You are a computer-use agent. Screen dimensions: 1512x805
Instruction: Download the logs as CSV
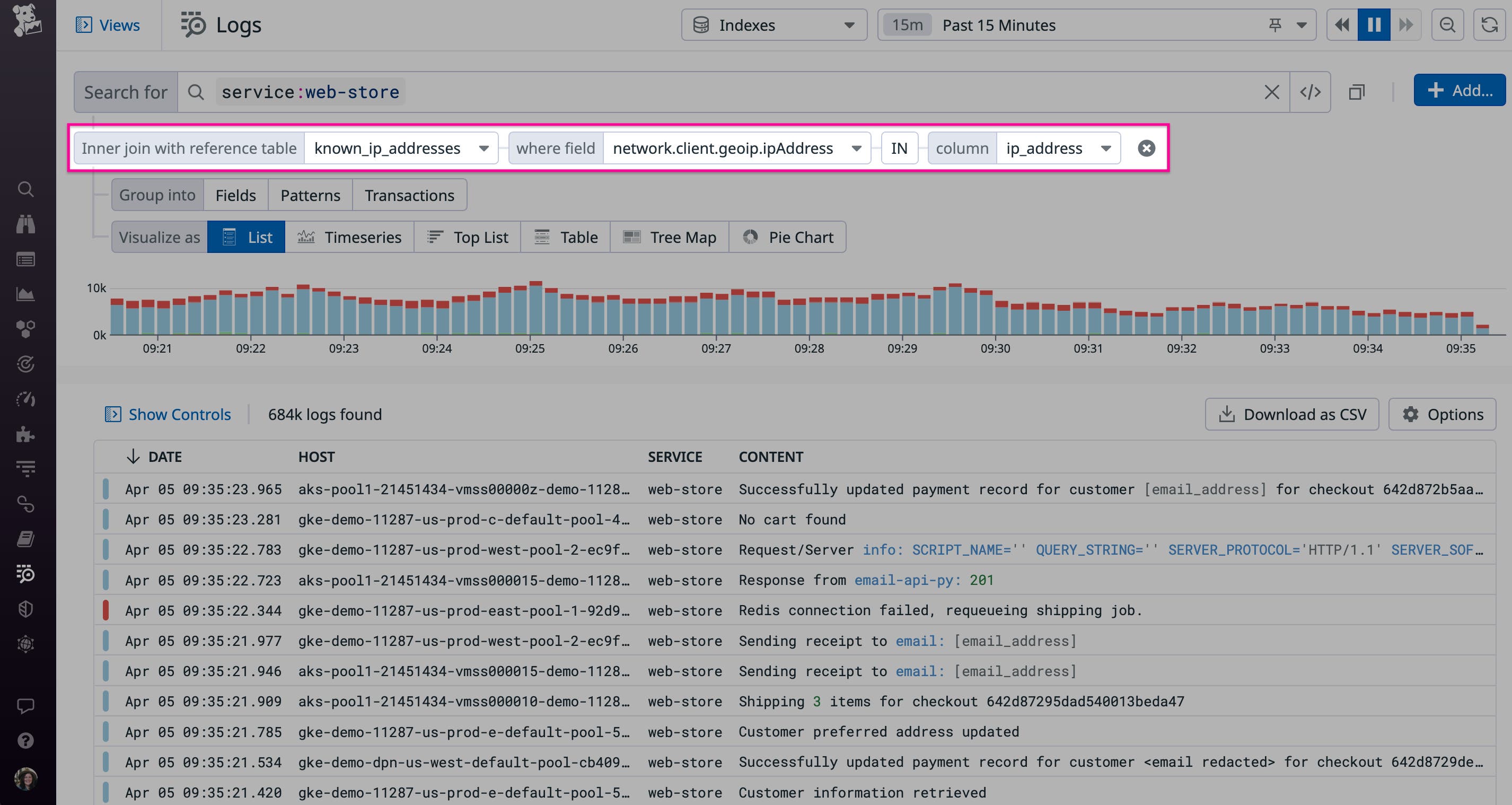coord(1291,414)
